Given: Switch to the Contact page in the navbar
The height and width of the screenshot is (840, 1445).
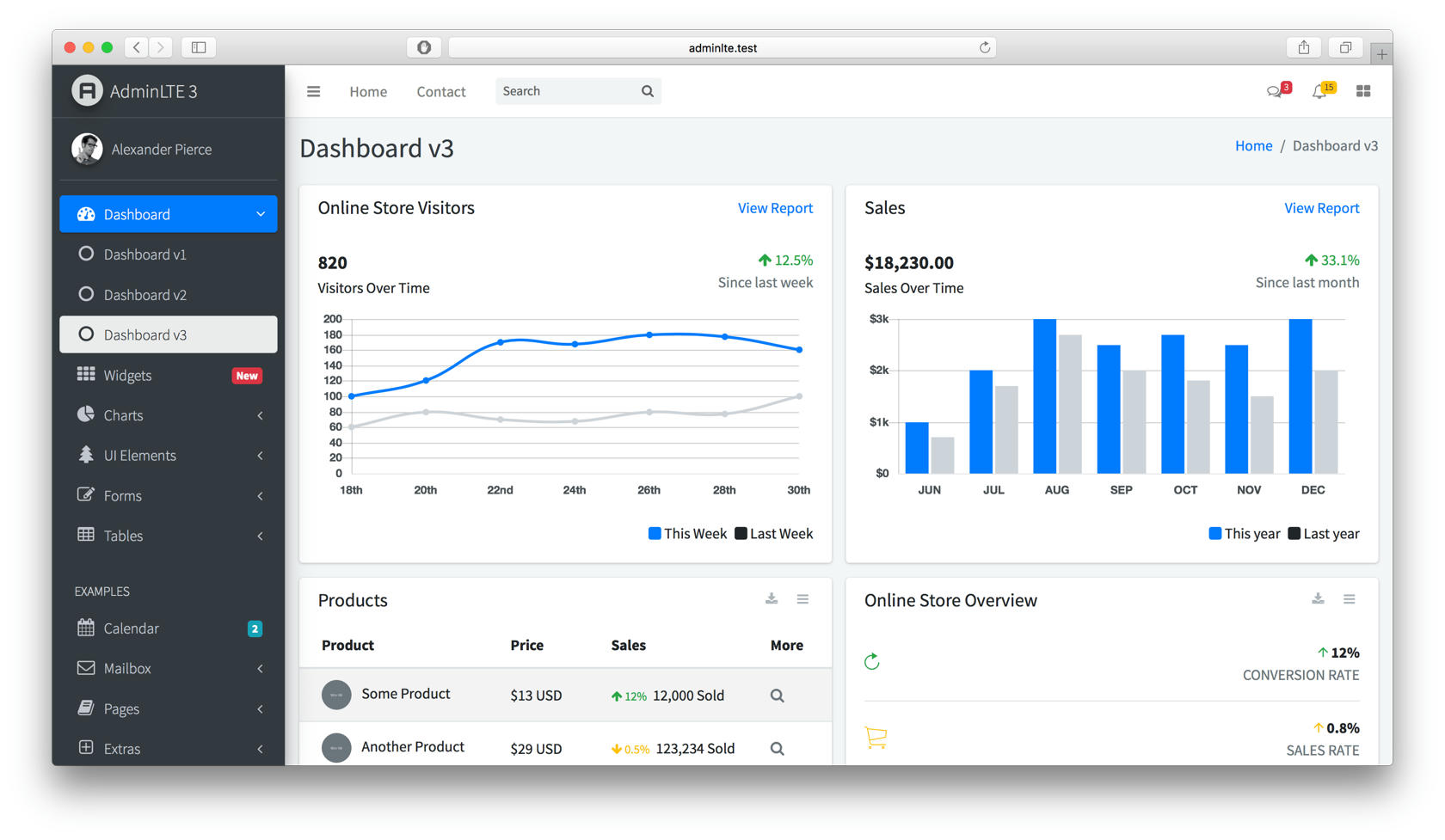Looking at the screenshot, I should coord(440,90).
